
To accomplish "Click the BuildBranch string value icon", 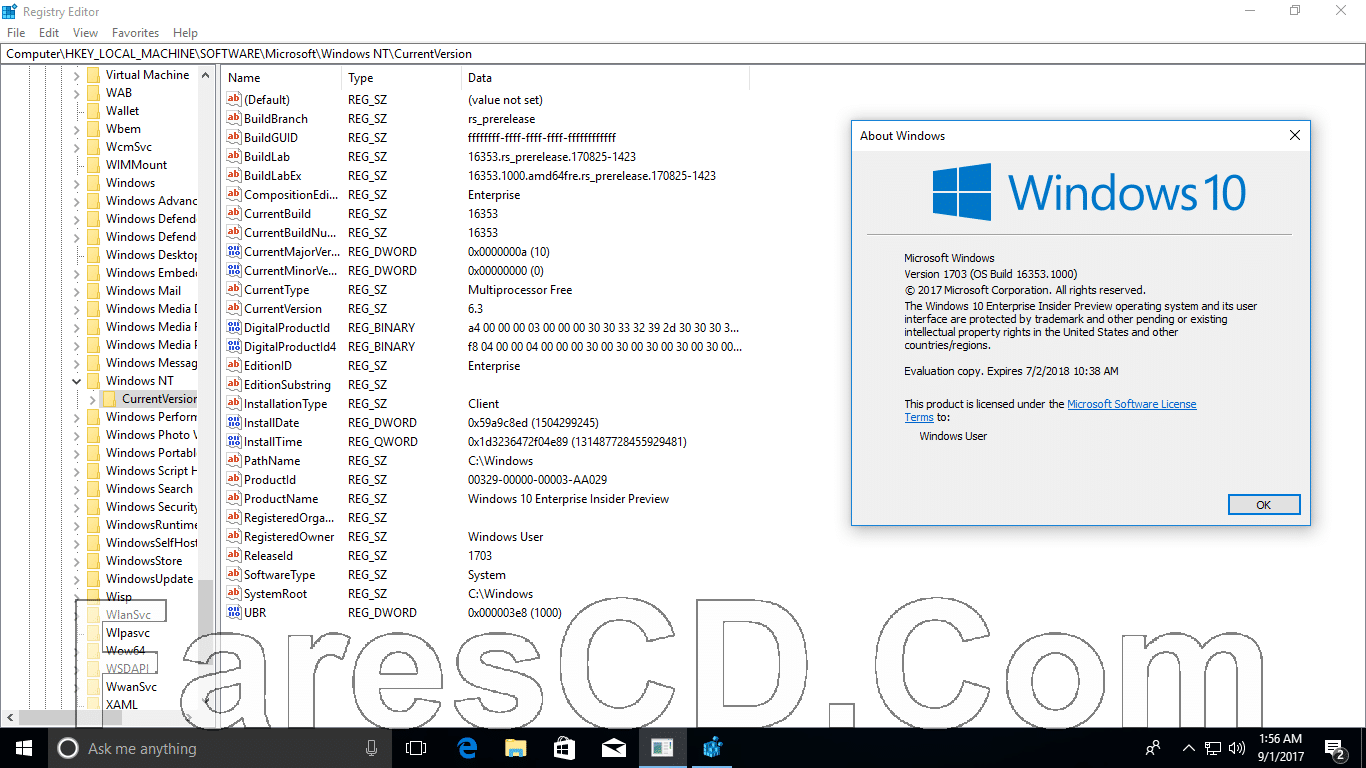I will (234, 118).
